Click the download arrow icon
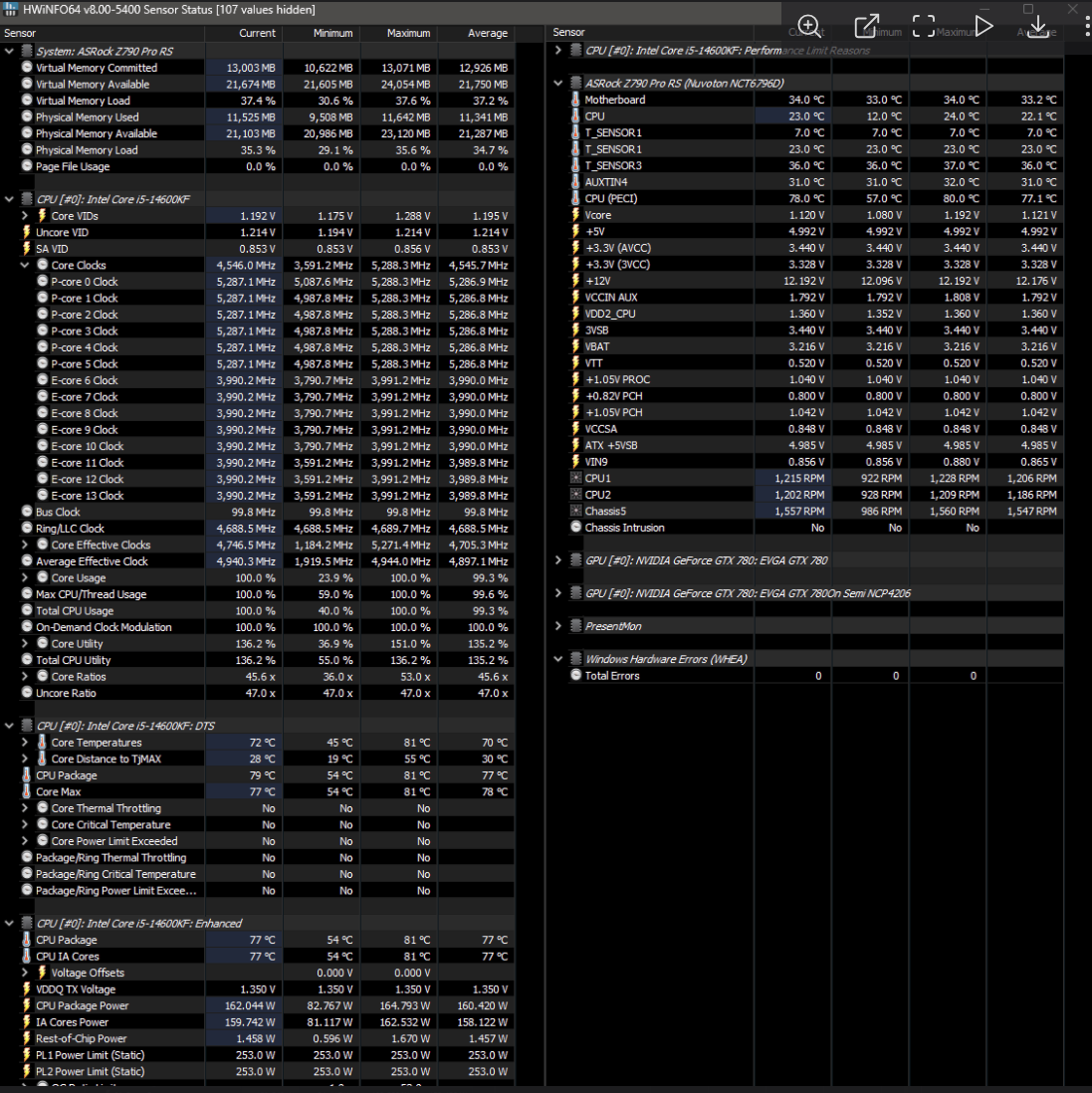1092x1093 pixels. tap(1037, 26)
